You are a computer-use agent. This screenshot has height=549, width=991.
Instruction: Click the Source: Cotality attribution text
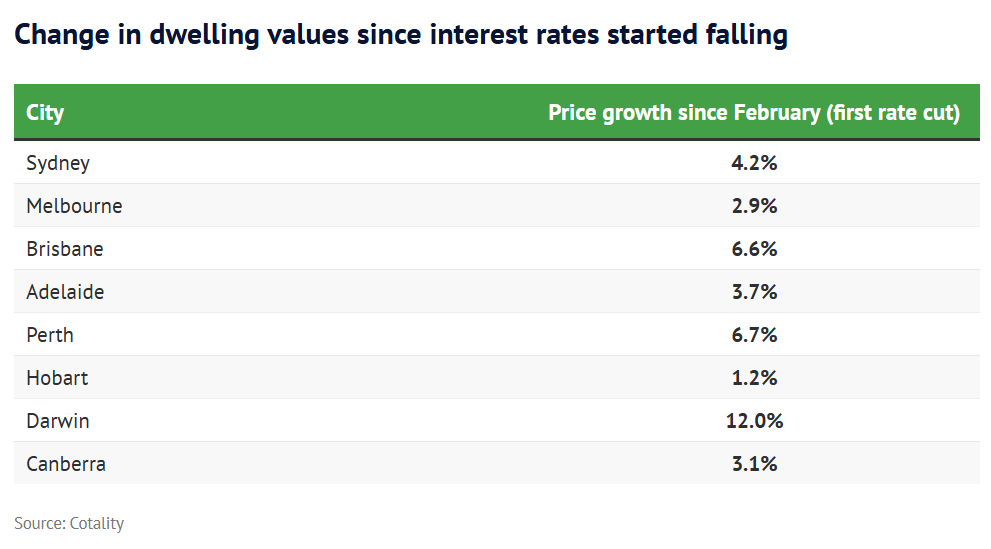pos(69,523)
